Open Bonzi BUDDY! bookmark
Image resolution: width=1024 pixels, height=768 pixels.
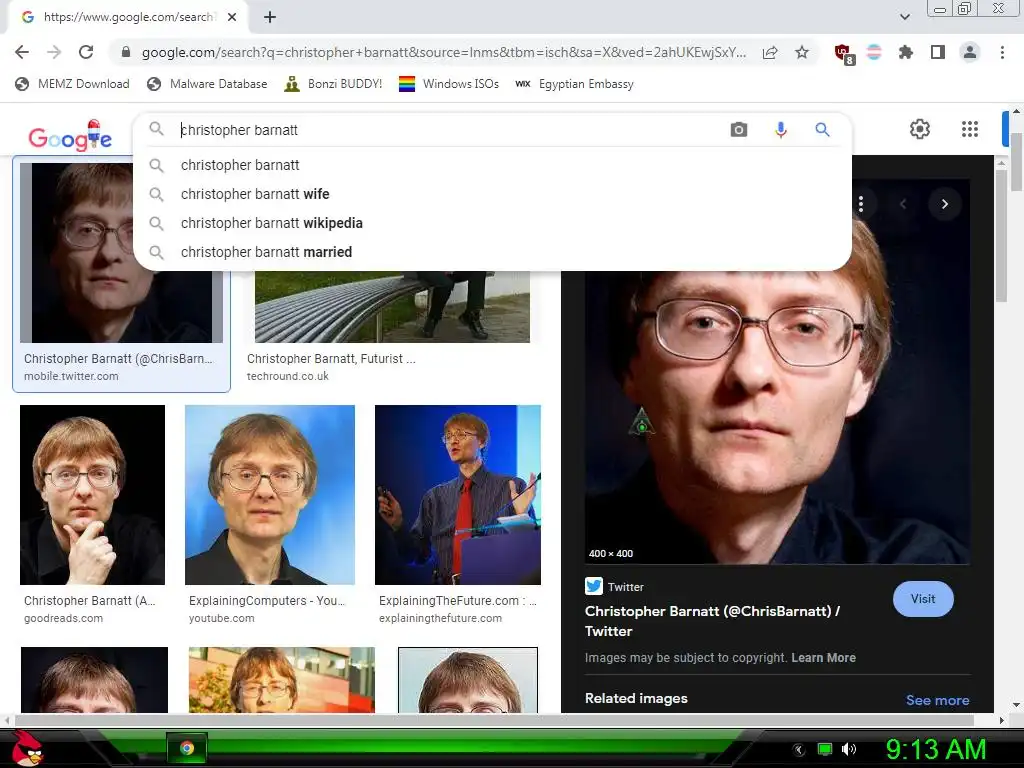(x=333, y=84)
